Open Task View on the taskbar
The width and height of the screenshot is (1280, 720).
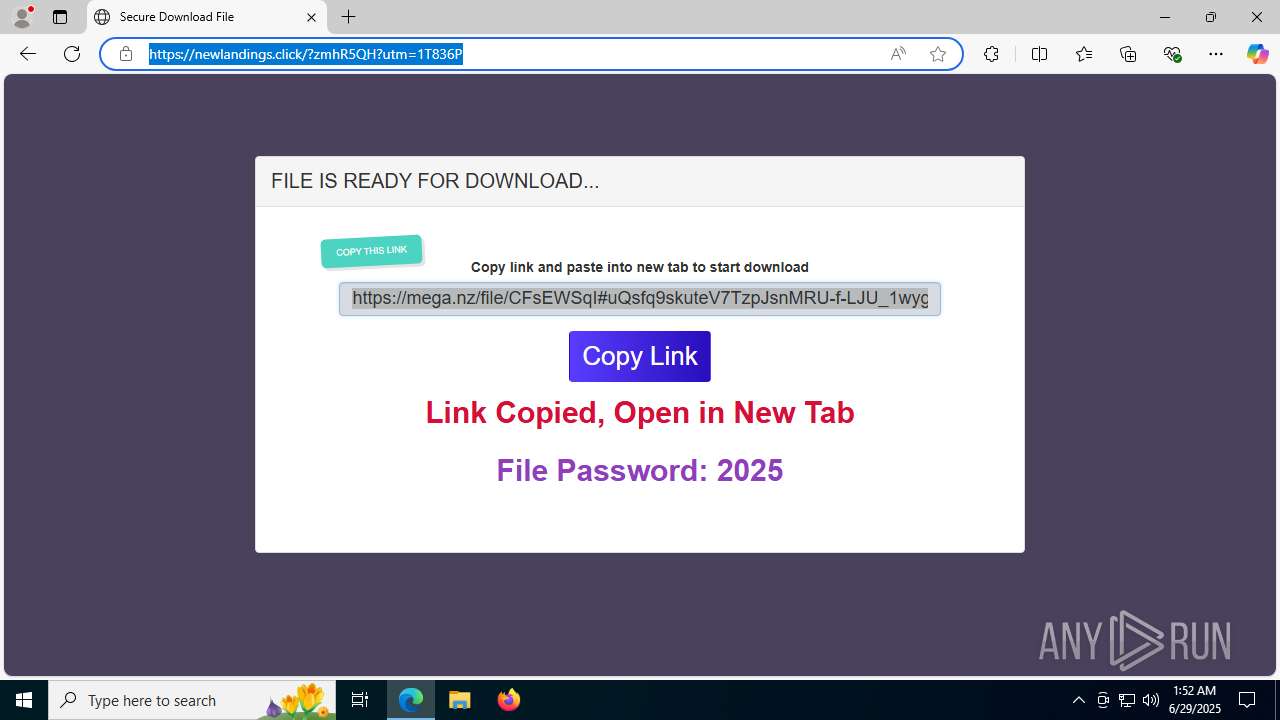click(360, 700)
